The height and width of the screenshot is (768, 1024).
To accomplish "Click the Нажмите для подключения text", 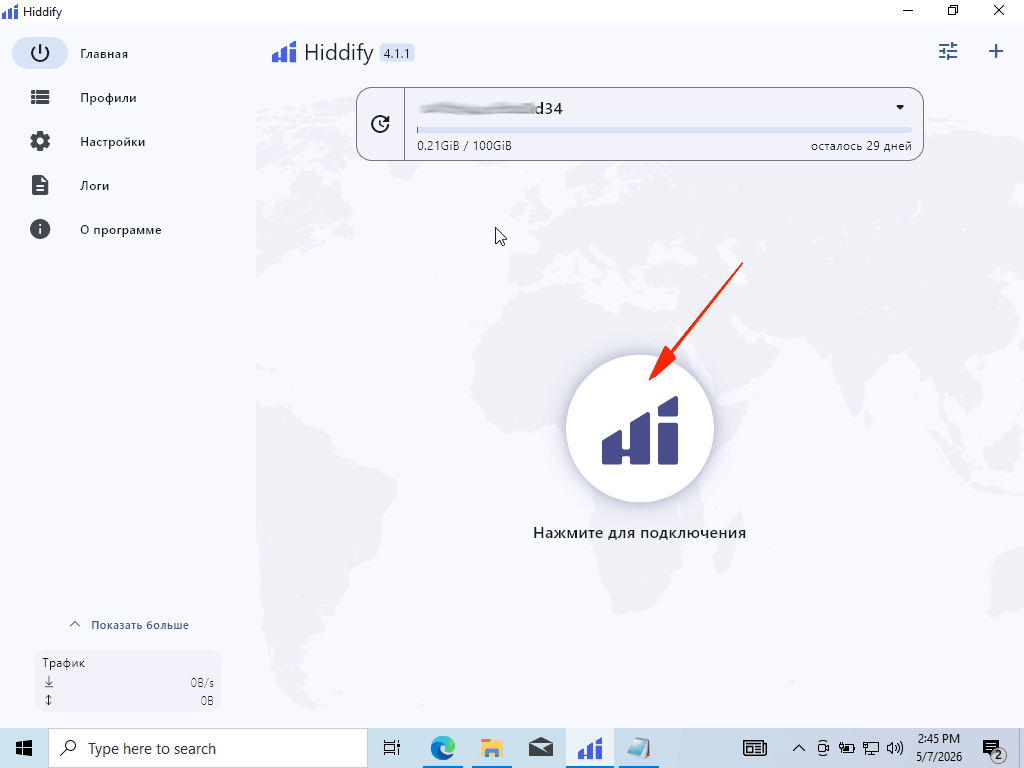I will click(639, 533).
